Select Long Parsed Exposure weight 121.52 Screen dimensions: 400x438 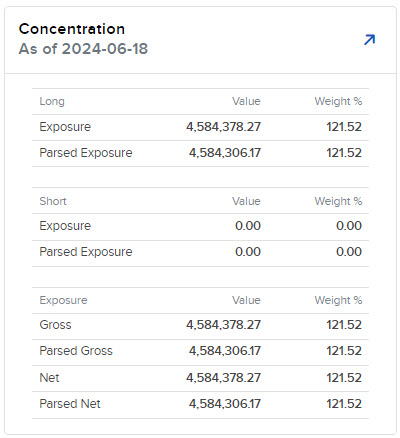(x=344, y=153)
